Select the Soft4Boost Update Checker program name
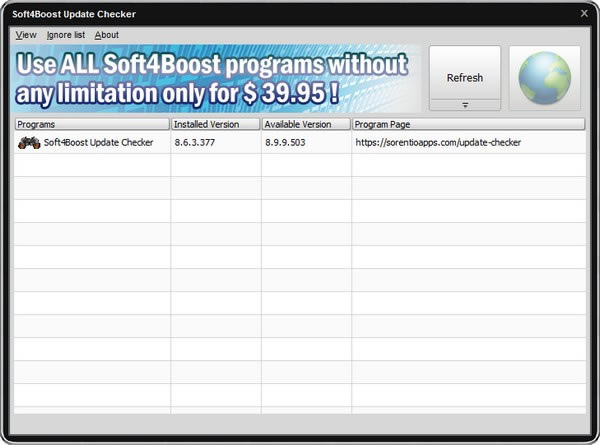The image size is (600, 445). 98,142
